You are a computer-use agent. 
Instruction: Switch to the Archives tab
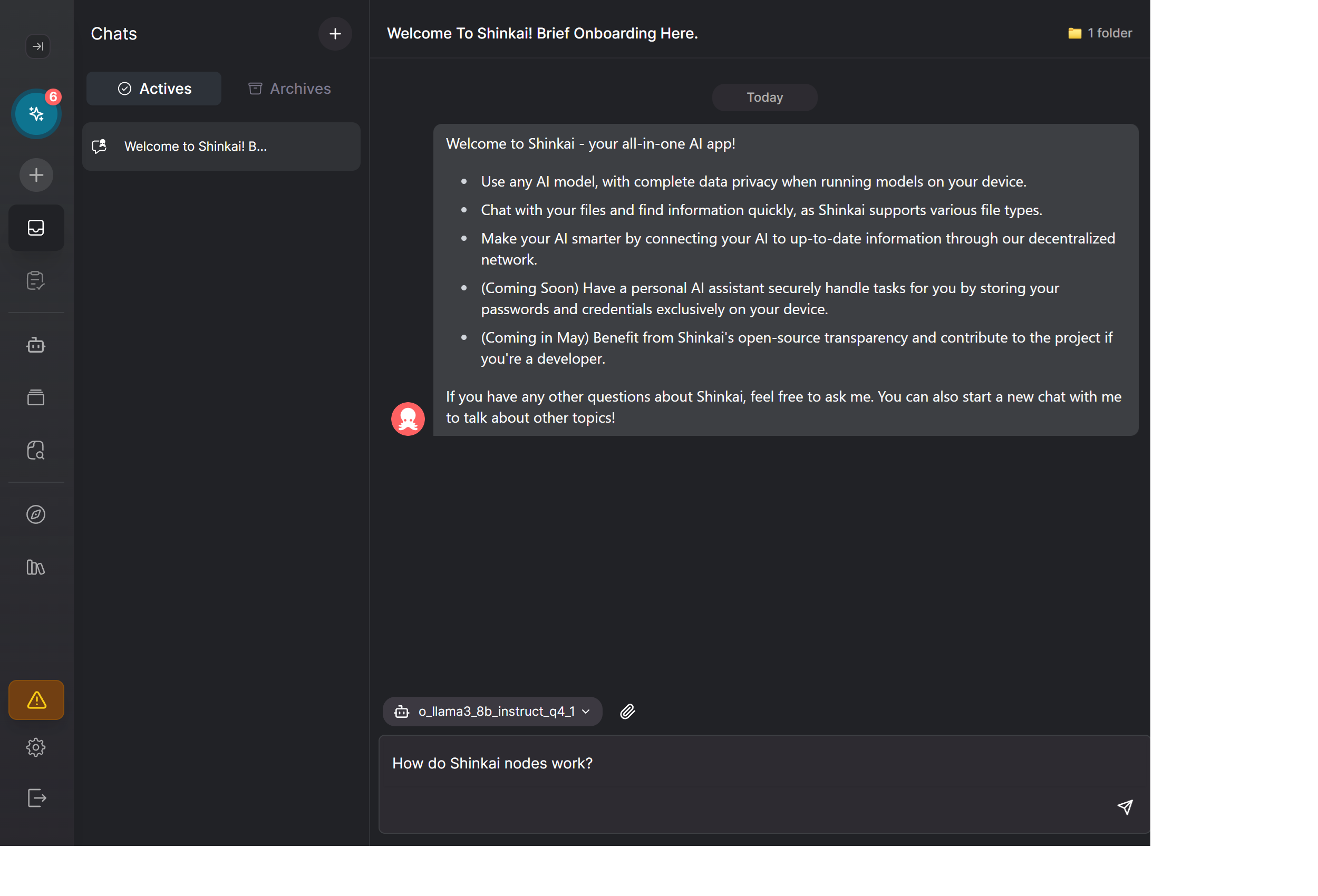tap(290, 89)
